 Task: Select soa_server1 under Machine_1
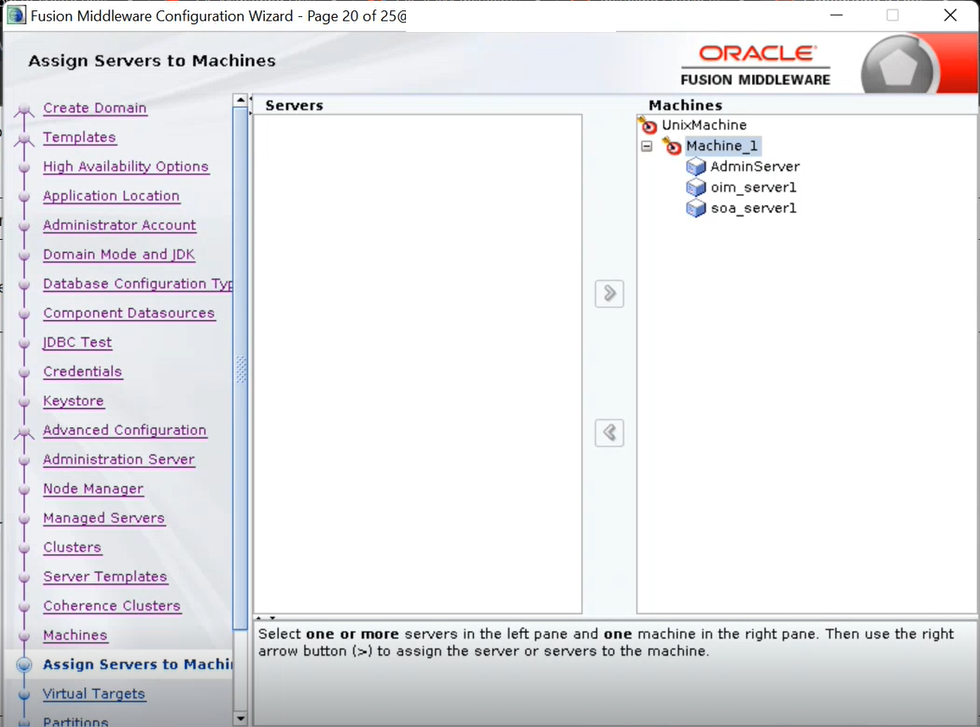point(753,208)
